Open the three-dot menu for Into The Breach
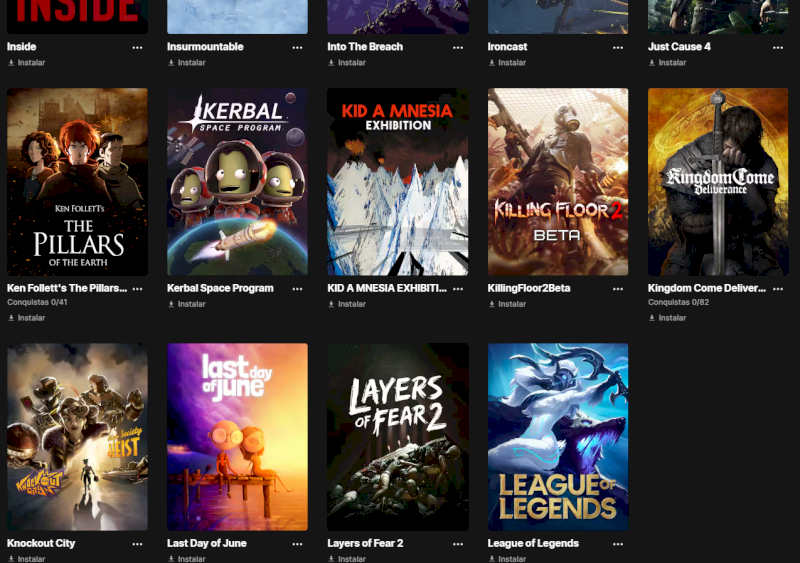The image size is (800, 563). (x=457, y=47)
